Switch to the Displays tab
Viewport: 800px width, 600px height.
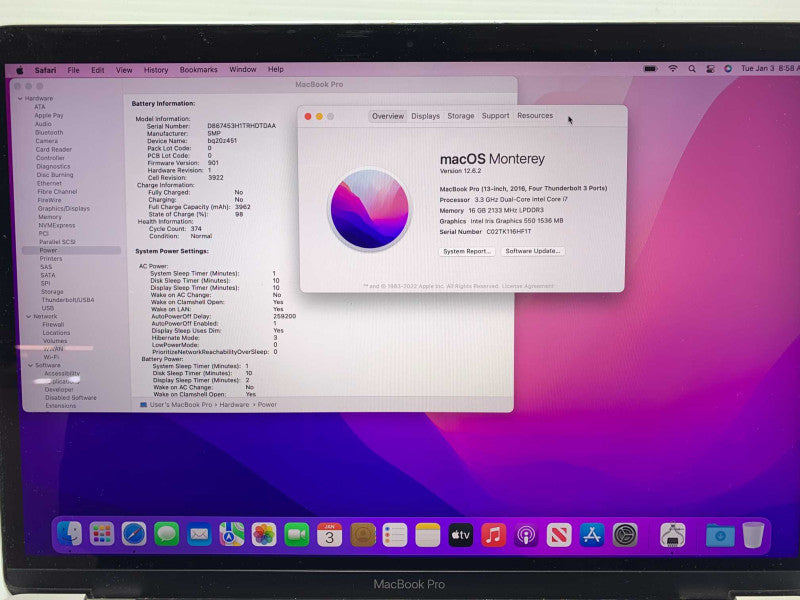click(426, 116)
